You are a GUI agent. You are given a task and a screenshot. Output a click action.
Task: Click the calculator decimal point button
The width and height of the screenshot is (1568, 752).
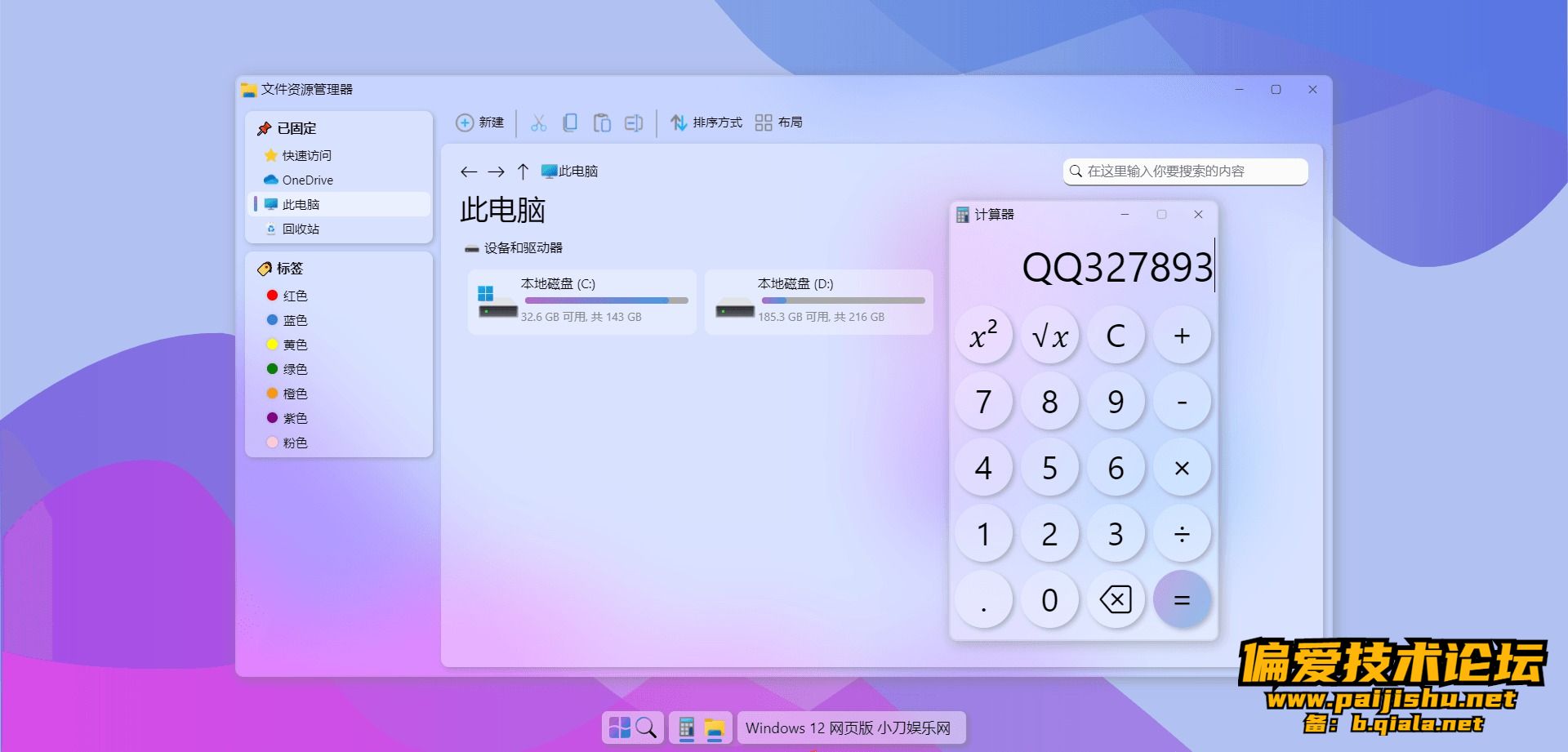983,600
